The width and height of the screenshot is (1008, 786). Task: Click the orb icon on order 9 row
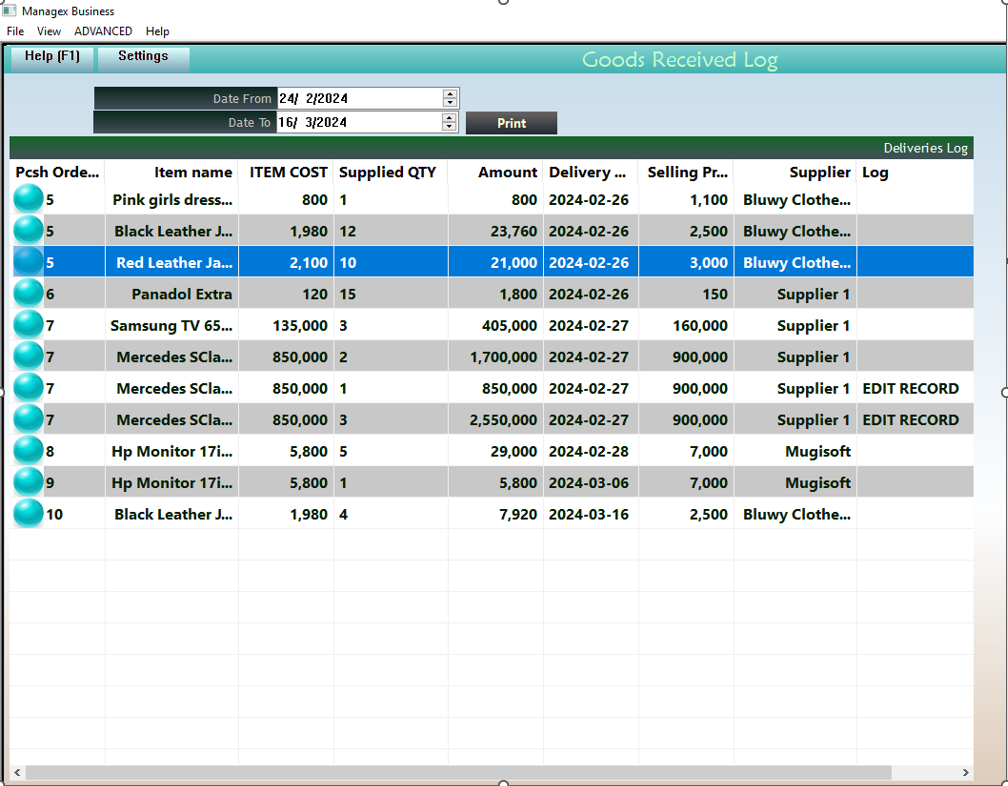(28, 482)
